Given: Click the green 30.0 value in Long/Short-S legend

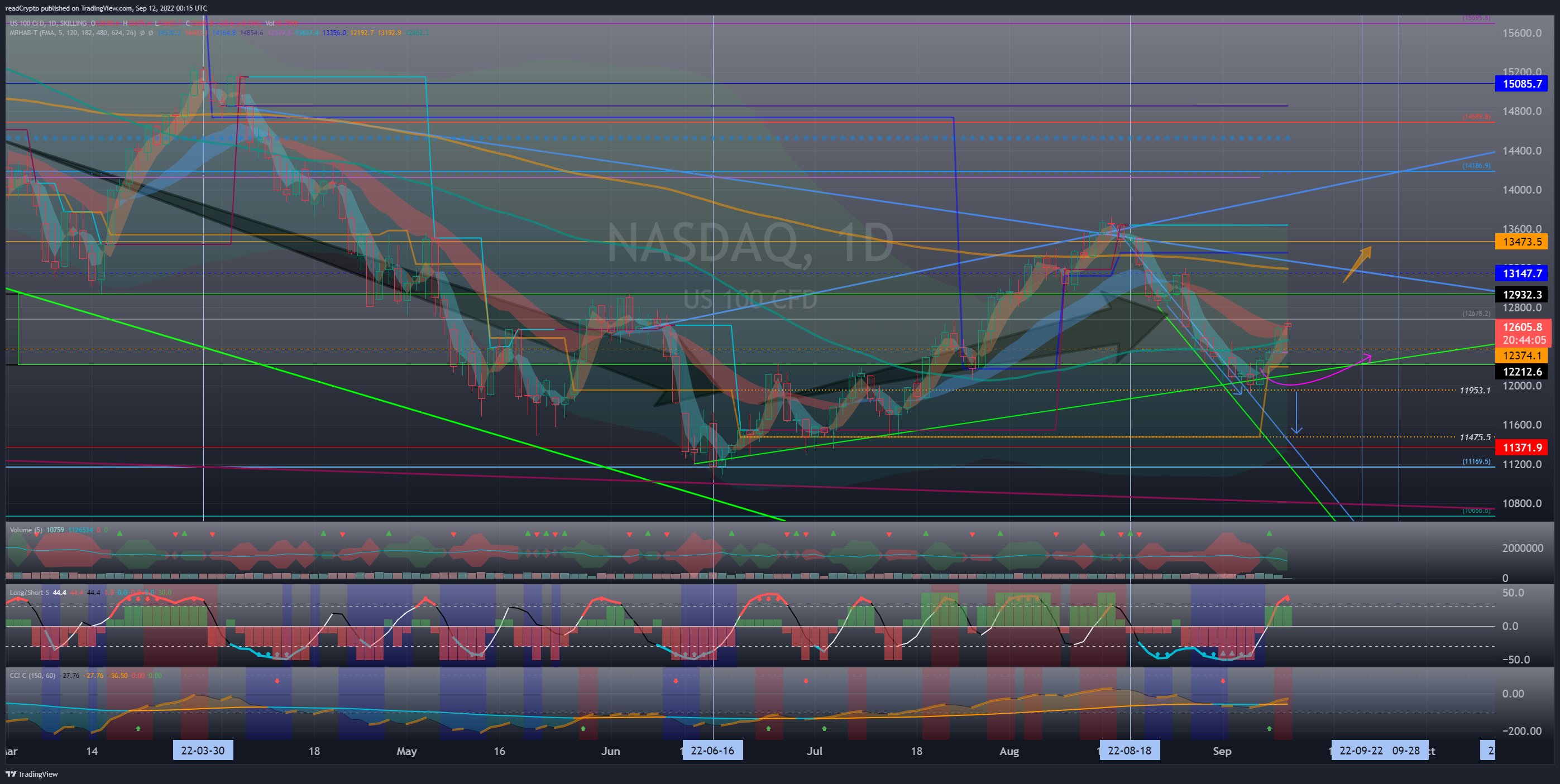Looking at the screenshot, I should [x=165, y=592].
